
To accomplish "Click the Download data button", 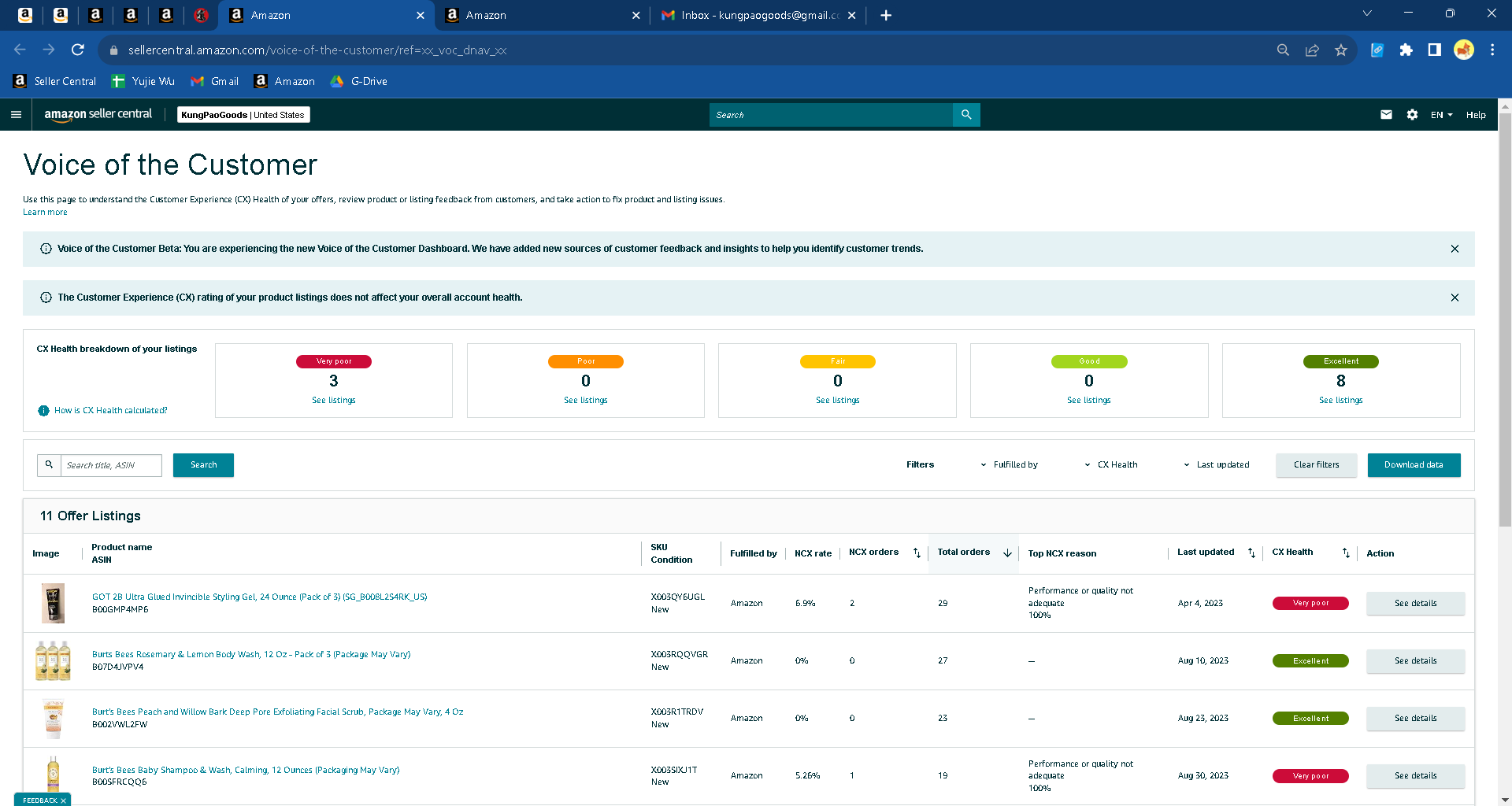I will pyautogui.click(x=1414, y=465).
